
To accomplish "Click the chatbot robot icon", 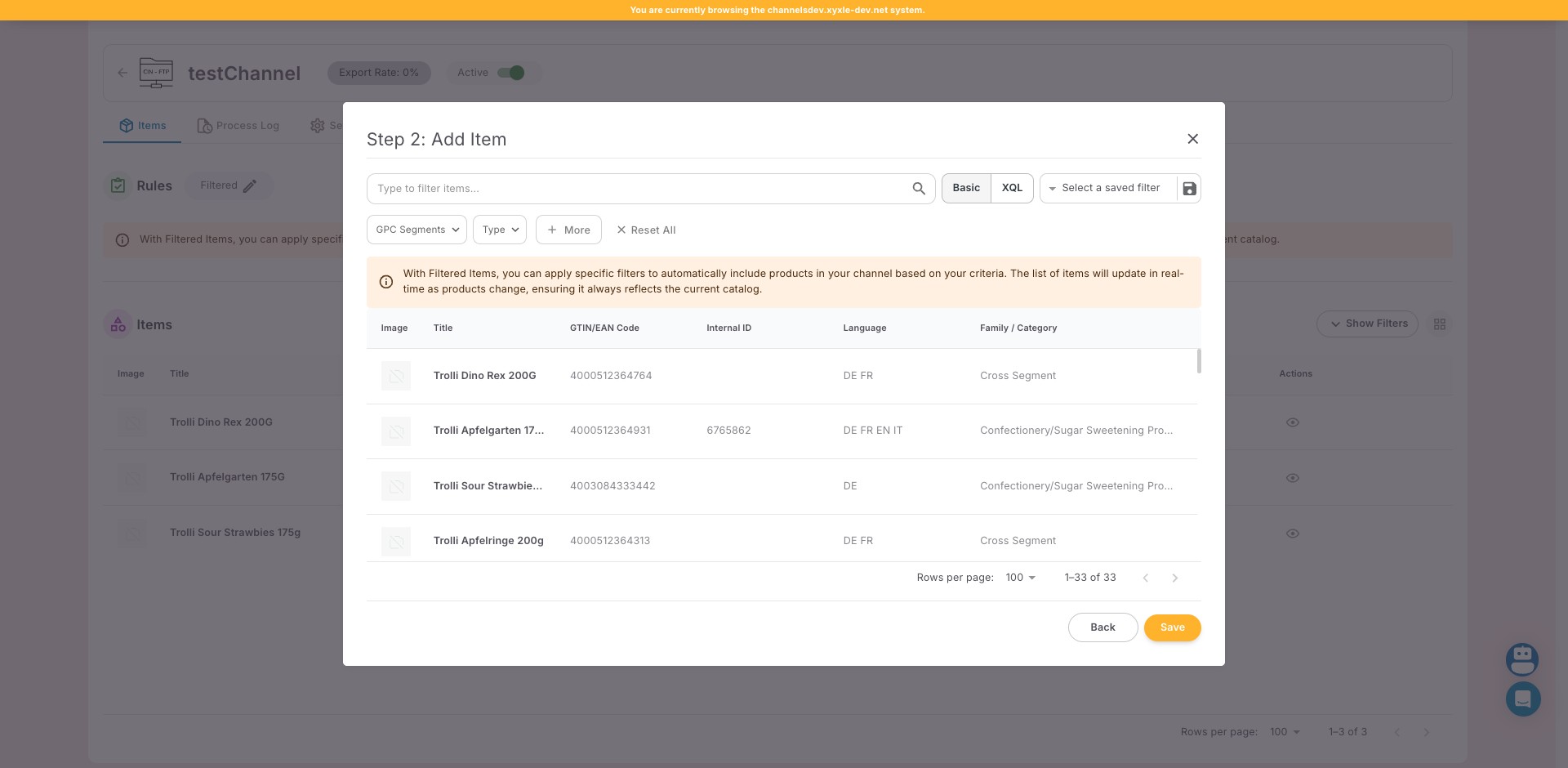I will click(x=1522, y=659).
